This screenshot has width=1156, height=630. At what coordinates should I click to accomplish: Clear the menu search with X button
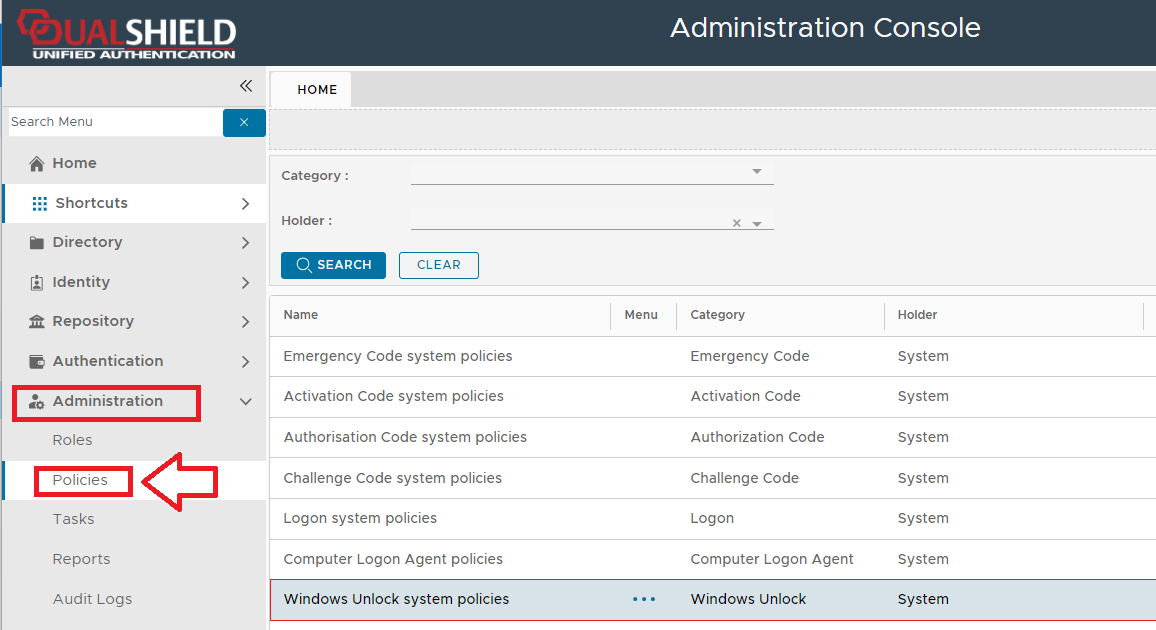pos(244,122)
